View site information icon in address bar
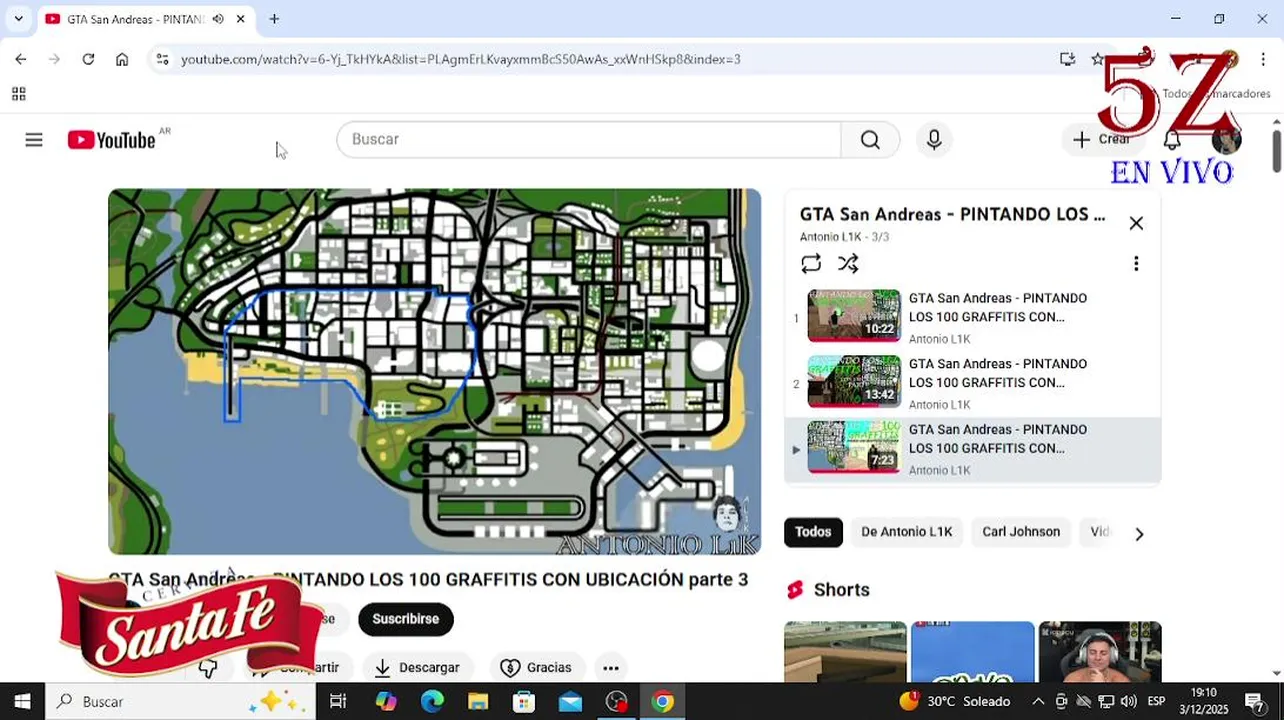The image size is (1284, 720). click(163, 59)
